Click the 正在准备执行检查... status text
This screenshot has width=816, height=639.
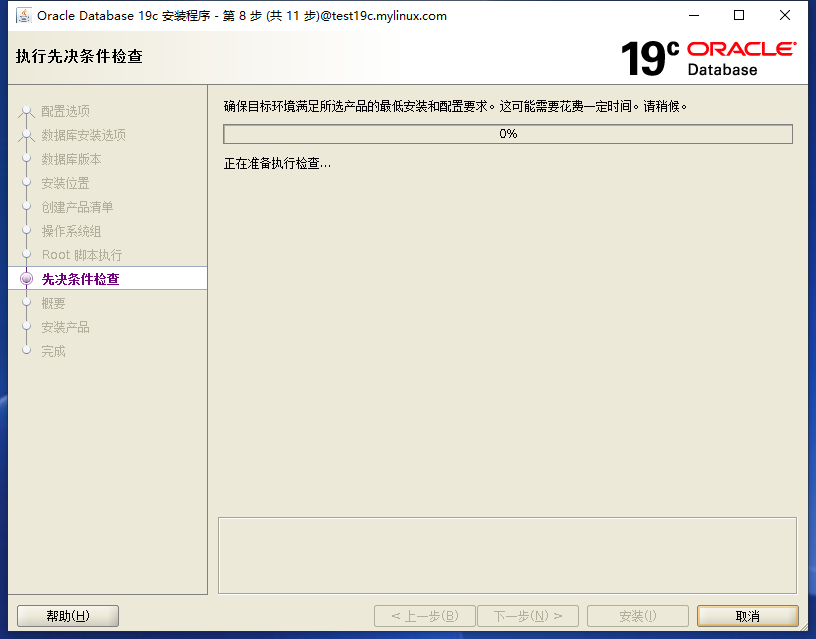[277, 163]
